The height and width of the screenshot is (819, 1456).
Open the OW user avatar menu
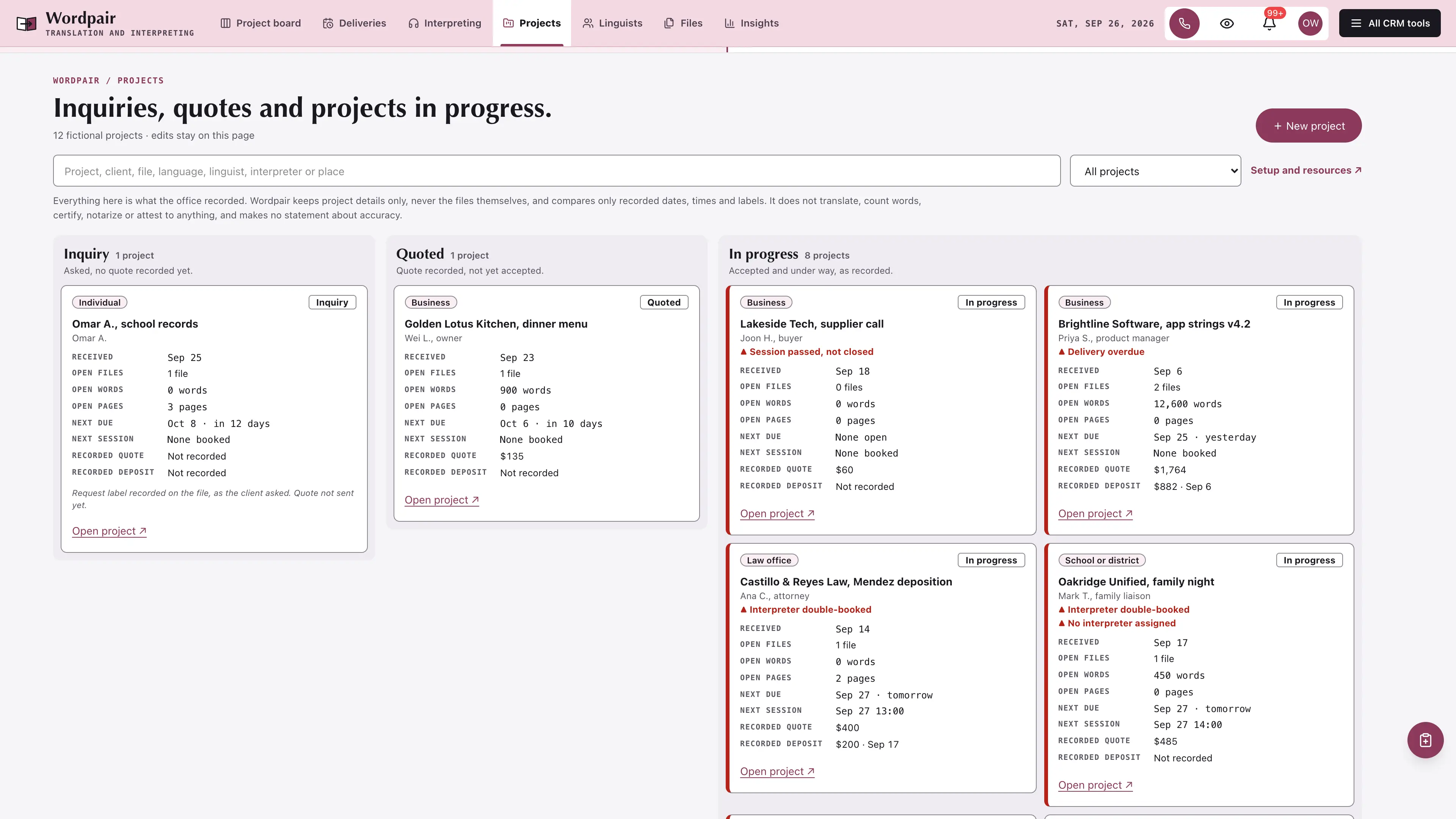pyautogui.click(x=1310, y=23)
